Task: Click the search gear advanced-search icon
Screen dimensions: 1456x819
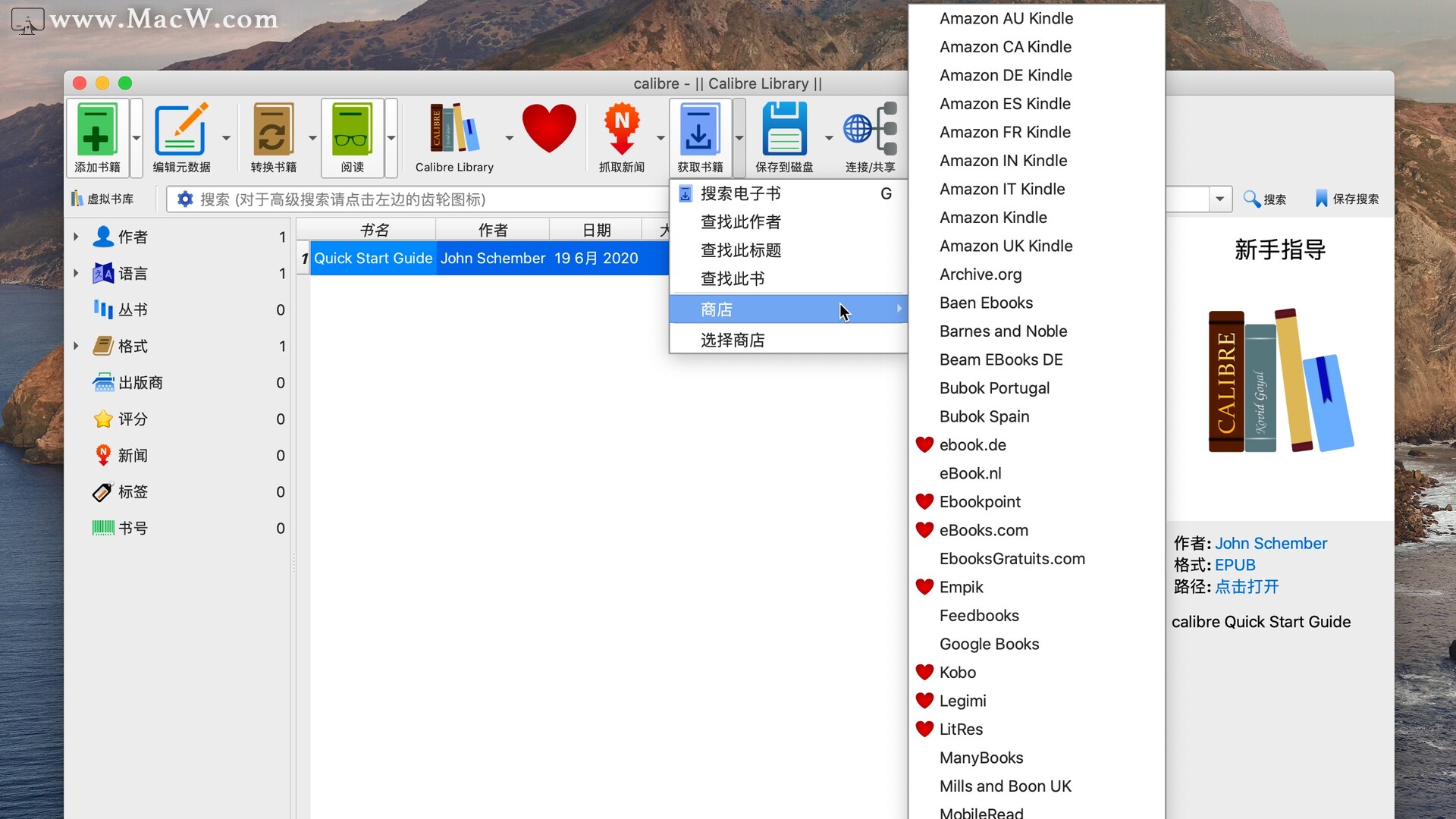Action: [185, 199]
